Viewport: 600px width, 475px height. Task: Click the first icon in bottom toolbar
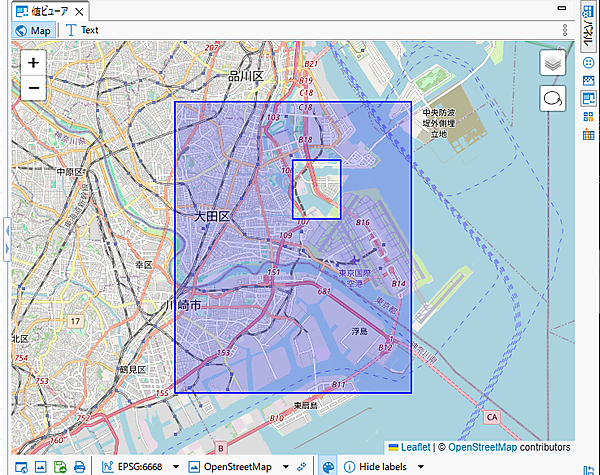pos(20,467)
